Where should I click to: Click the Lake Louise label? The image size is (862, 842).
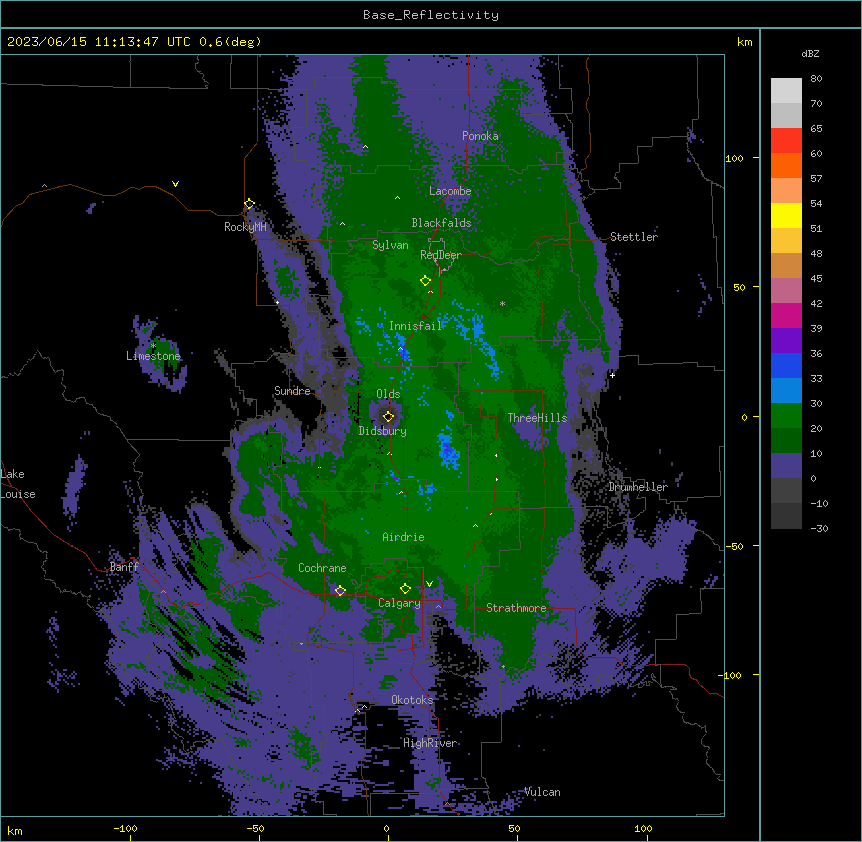(18, 484)
